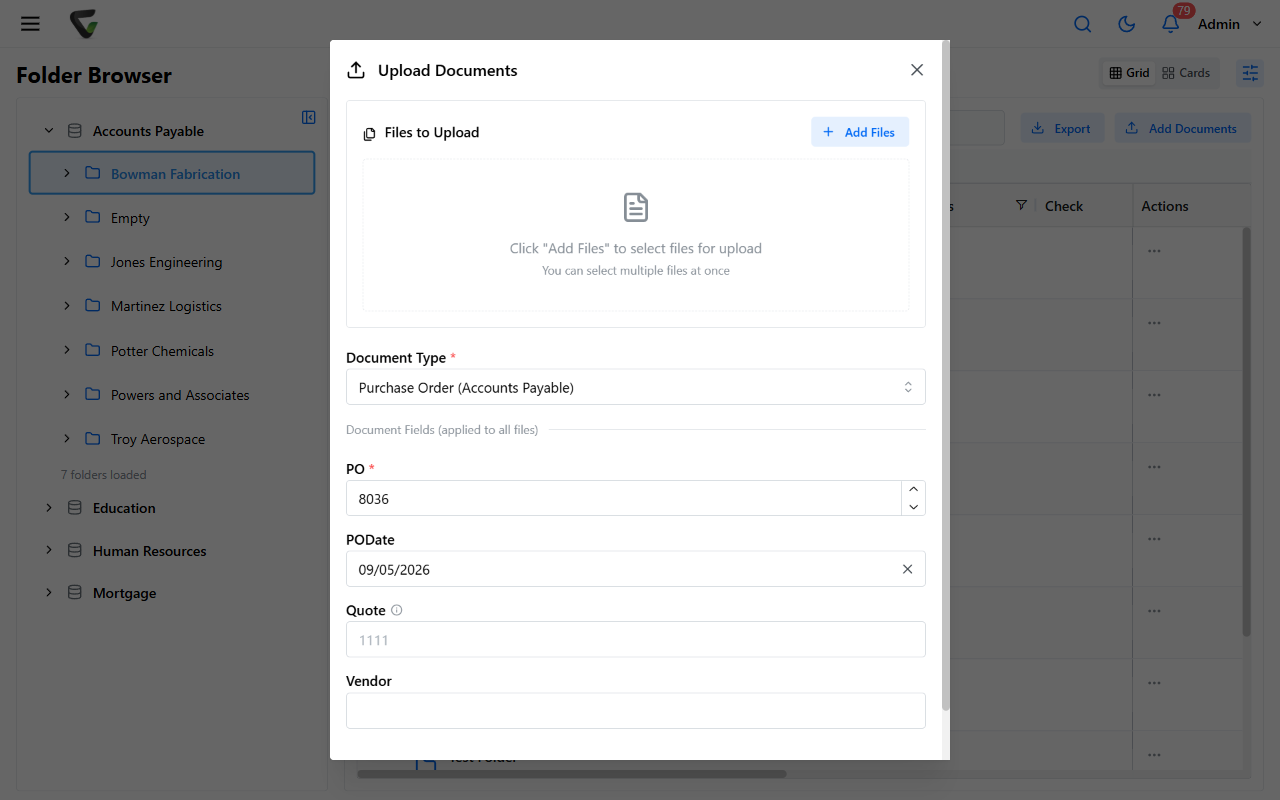The image size is (1280, 800).
Task: Expand the Powers and Associates folder
Action: [x=67, y=394]
